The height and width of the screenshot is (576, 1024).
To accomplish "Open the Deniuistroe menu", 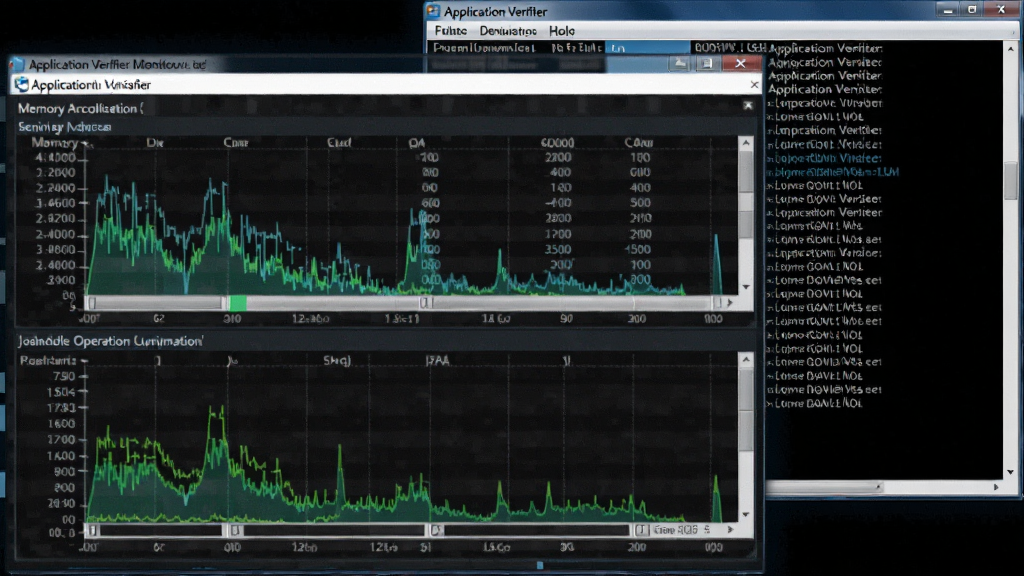I will (507, 31).
